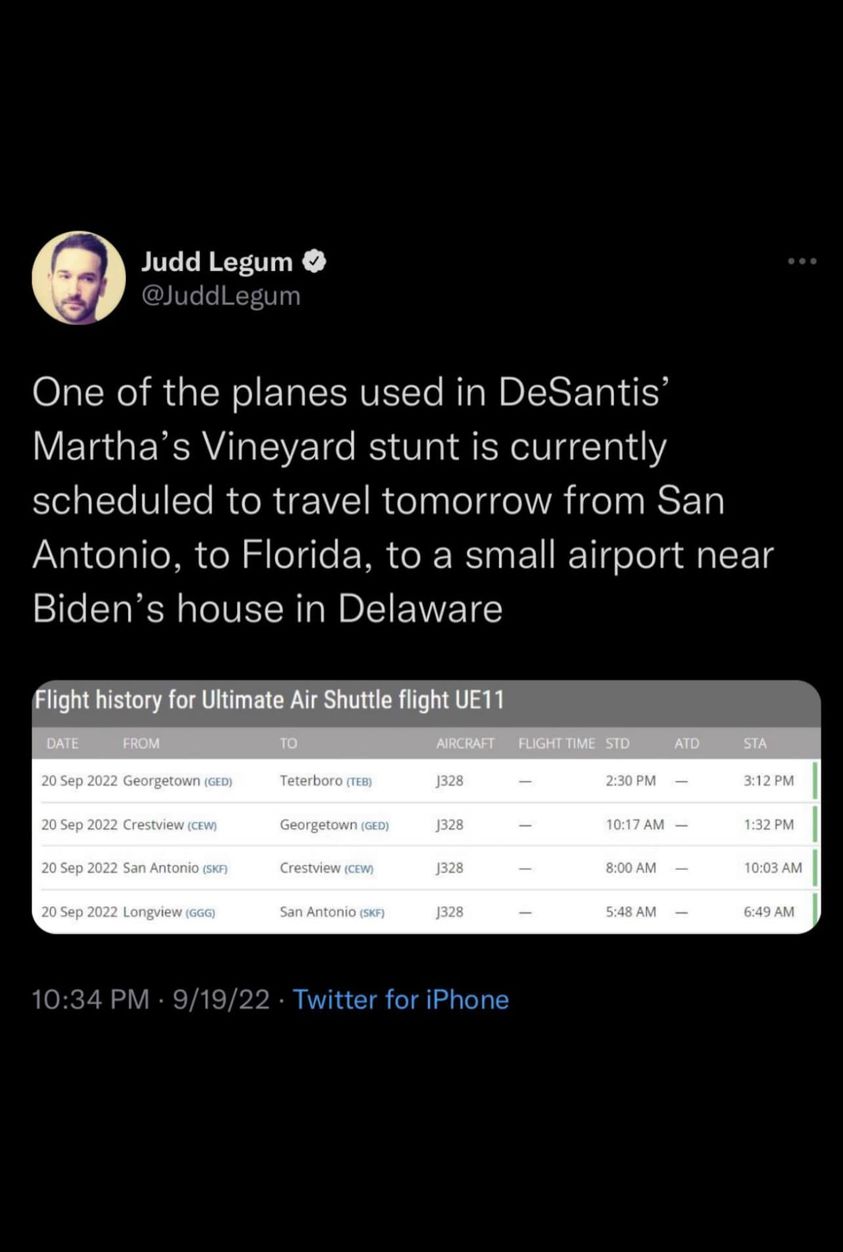Click the AIRCRAFT column header
This screenshot has width=843, height=1252.
(x=466, y=743)
